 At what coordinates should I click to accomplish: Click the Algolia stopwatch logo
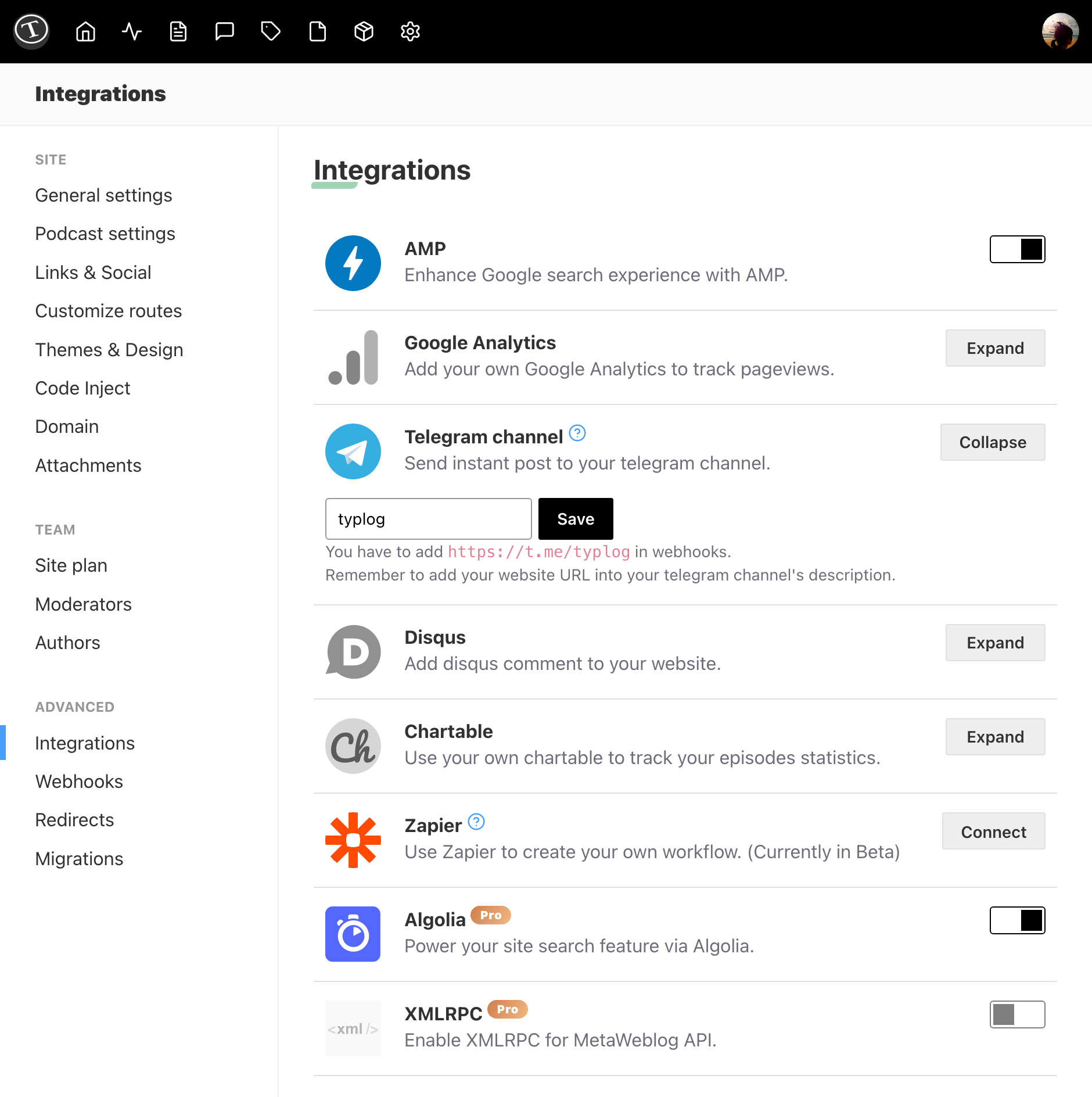[x=353, y=934]
